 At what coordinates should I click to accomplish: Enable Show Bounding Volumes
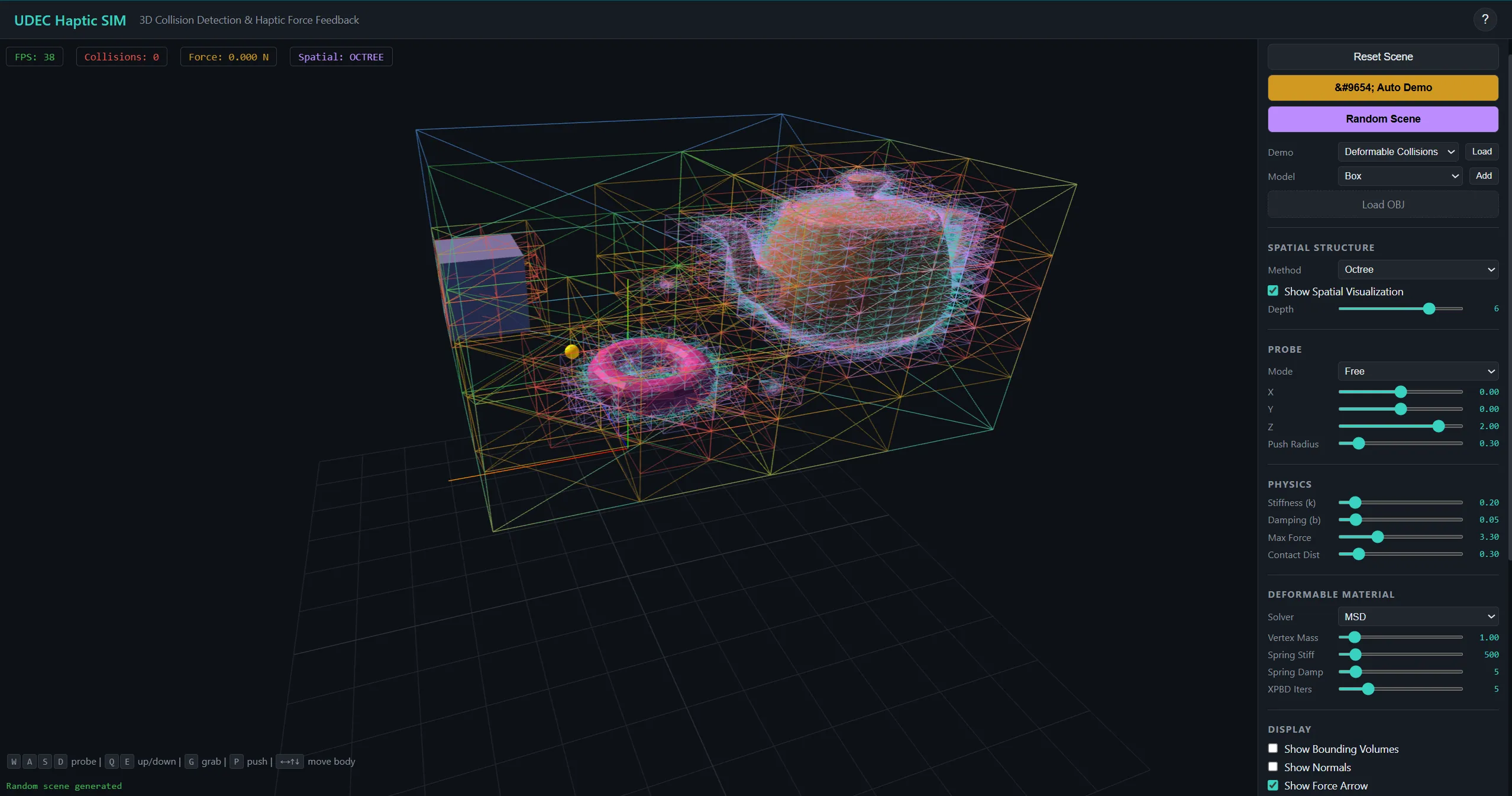[x=1272, y=748]
